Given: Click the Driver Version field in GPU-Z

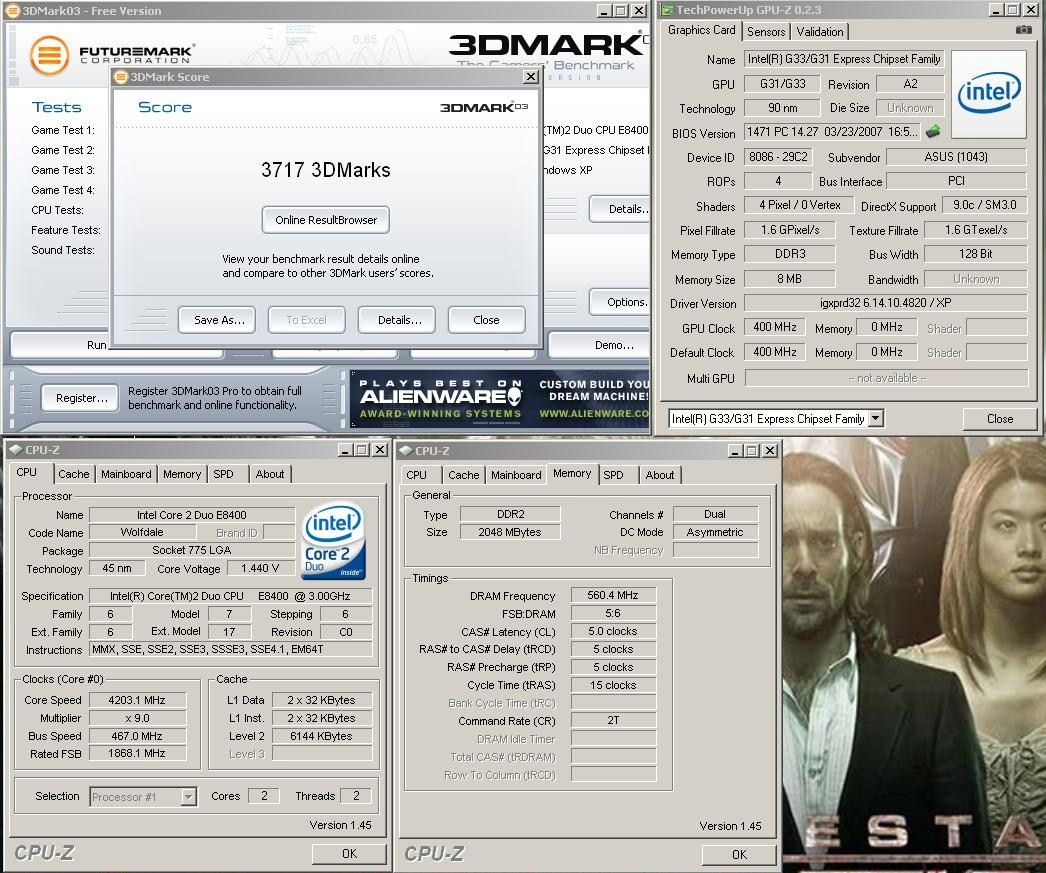Looking at the screenshot, I should [885, 303].
